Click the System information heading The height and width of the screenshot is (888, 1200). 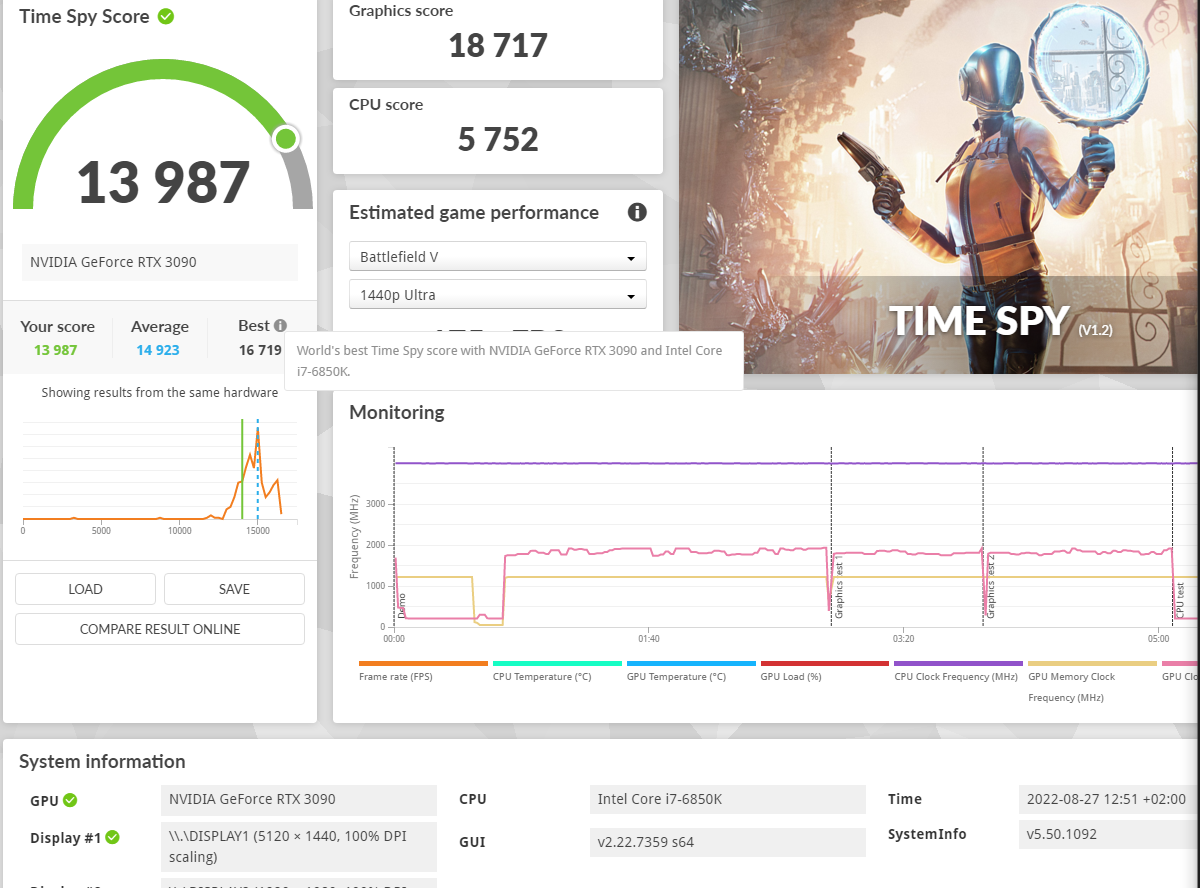(102, 762)
